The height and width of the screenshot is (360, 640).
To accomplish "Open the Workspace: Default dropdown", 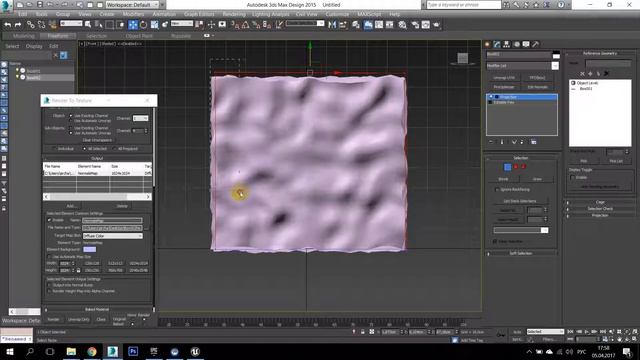I will click(133, 5).
